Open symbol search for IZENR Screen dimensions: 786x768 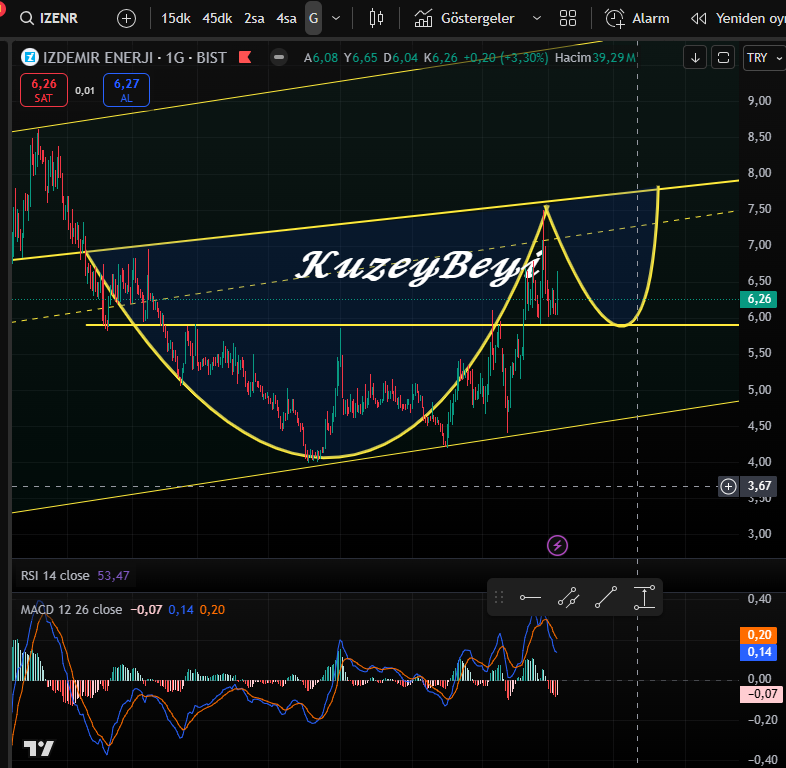tap(49, 19)
